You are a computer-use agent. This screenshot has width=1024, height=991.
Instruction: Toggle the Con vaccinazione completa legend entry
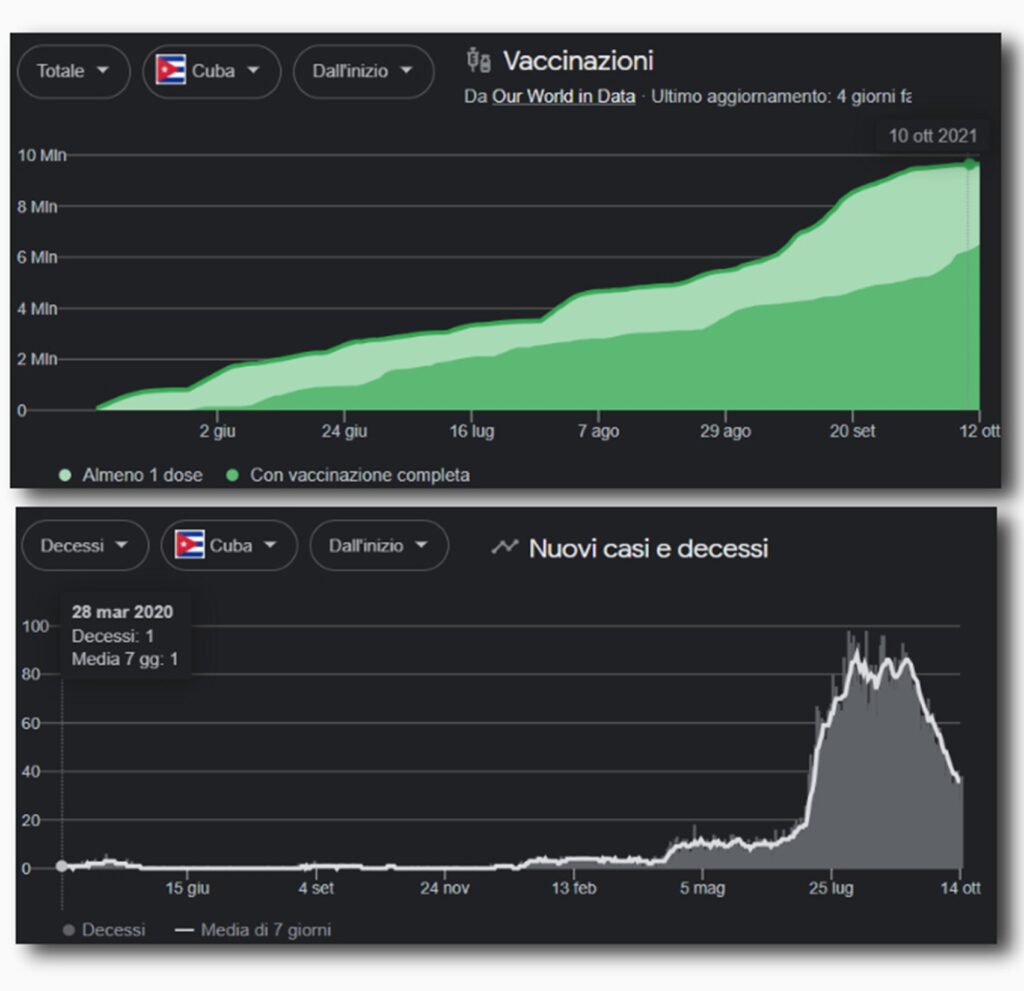click(x=348, y=475)
